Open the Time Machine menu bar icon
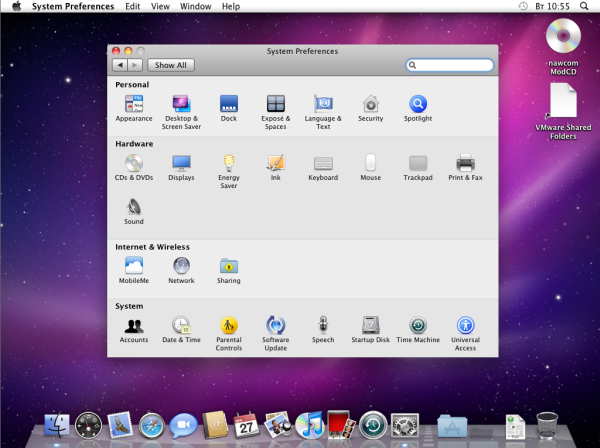This screenshot has height=448, width=600. coord(523,6)
